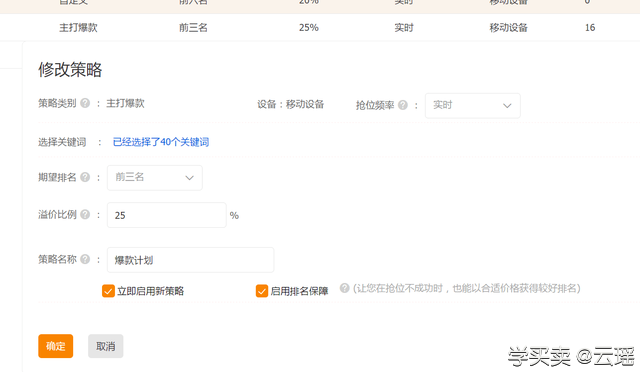
Task: Open 期望排名 前三名 dropdown
Action: [155, 178]
